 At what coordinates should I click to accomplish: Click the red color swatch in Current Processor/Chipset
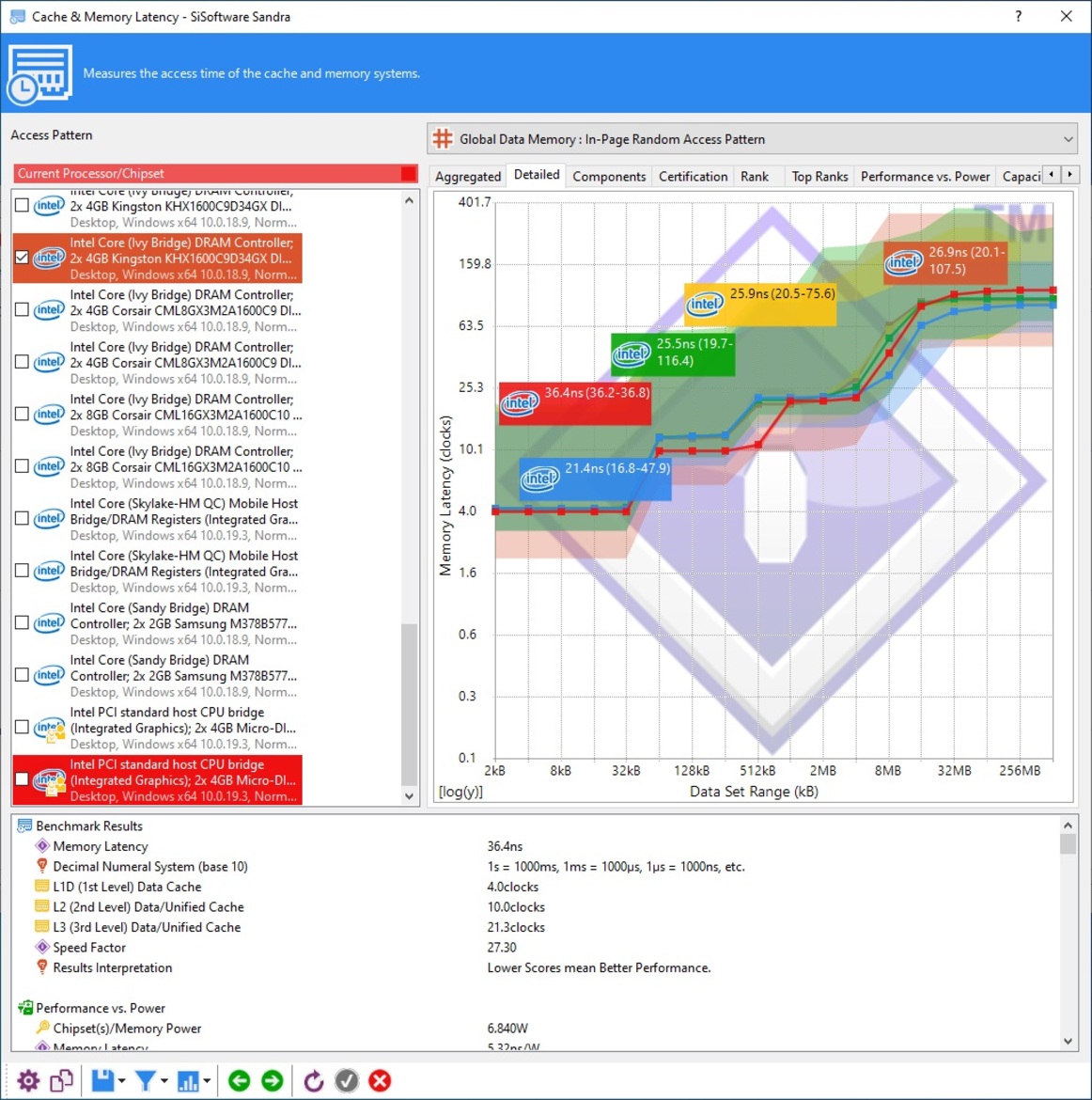point(408,173)
